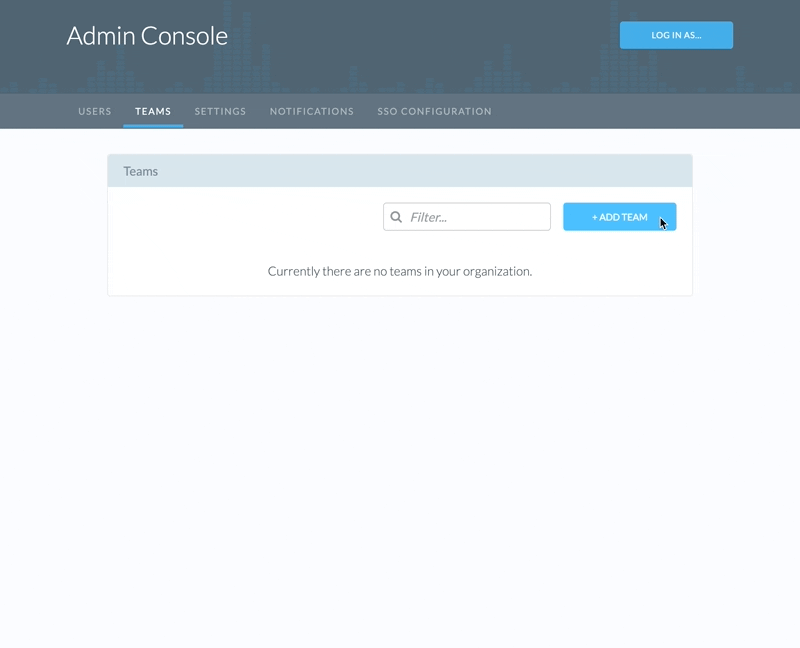The height and width of the screenshot is (648, 800).
Task: Select the Teams tab
Action: [x=153, y=111]
